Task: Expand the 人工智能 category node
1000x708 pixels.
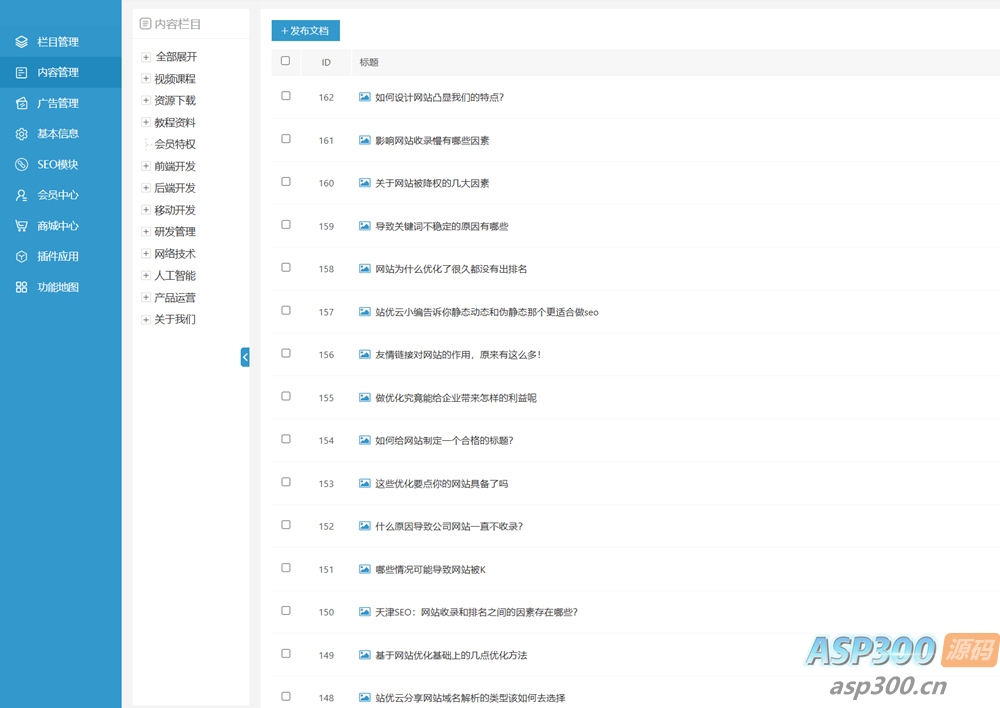Action: coord(145,275)
